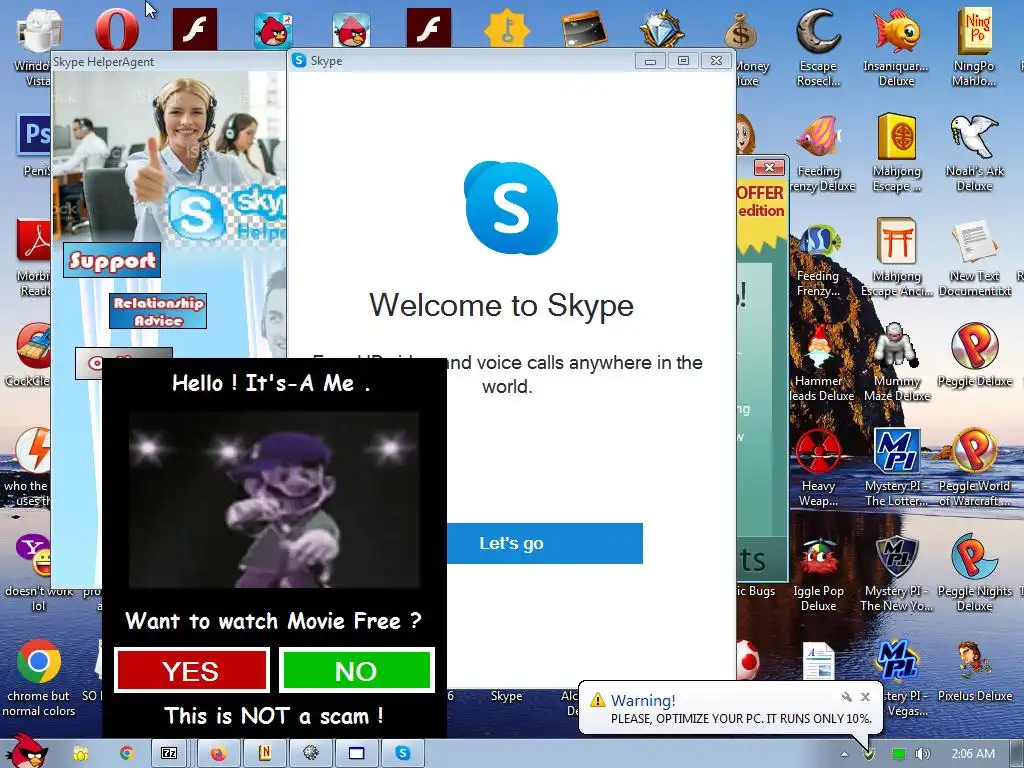Click the Angry Birds start button
The width and height of the screenshot is (1024, 768).
click(27, 751)
